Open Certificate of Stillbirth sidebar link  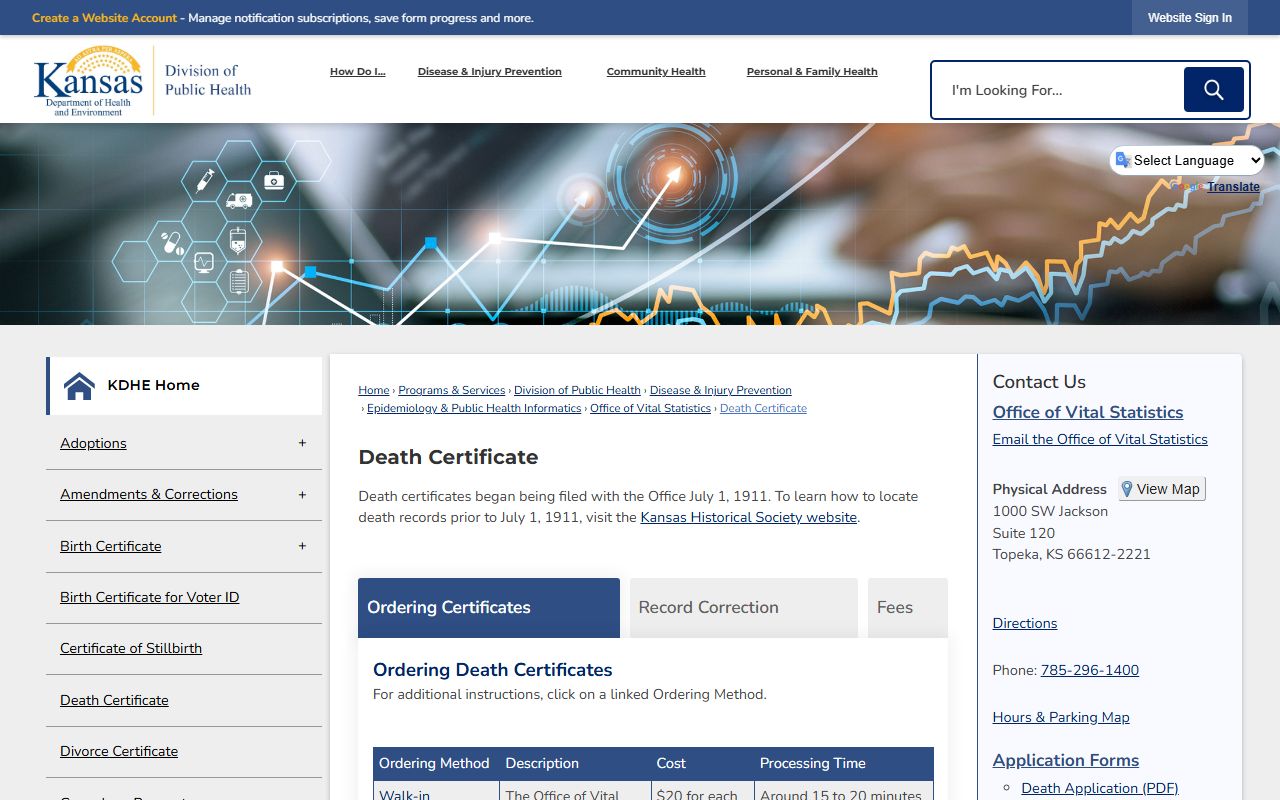click(131, 648)
